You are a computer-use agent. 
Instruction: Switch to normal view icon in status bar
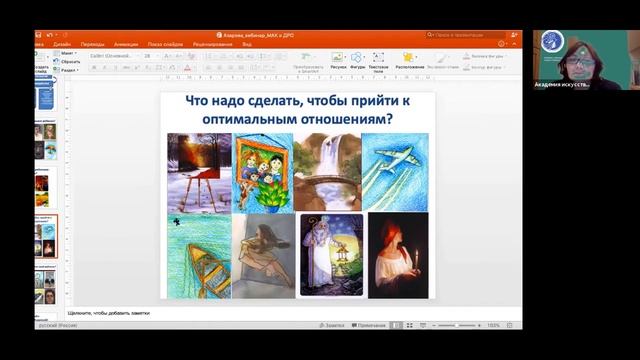396,325
